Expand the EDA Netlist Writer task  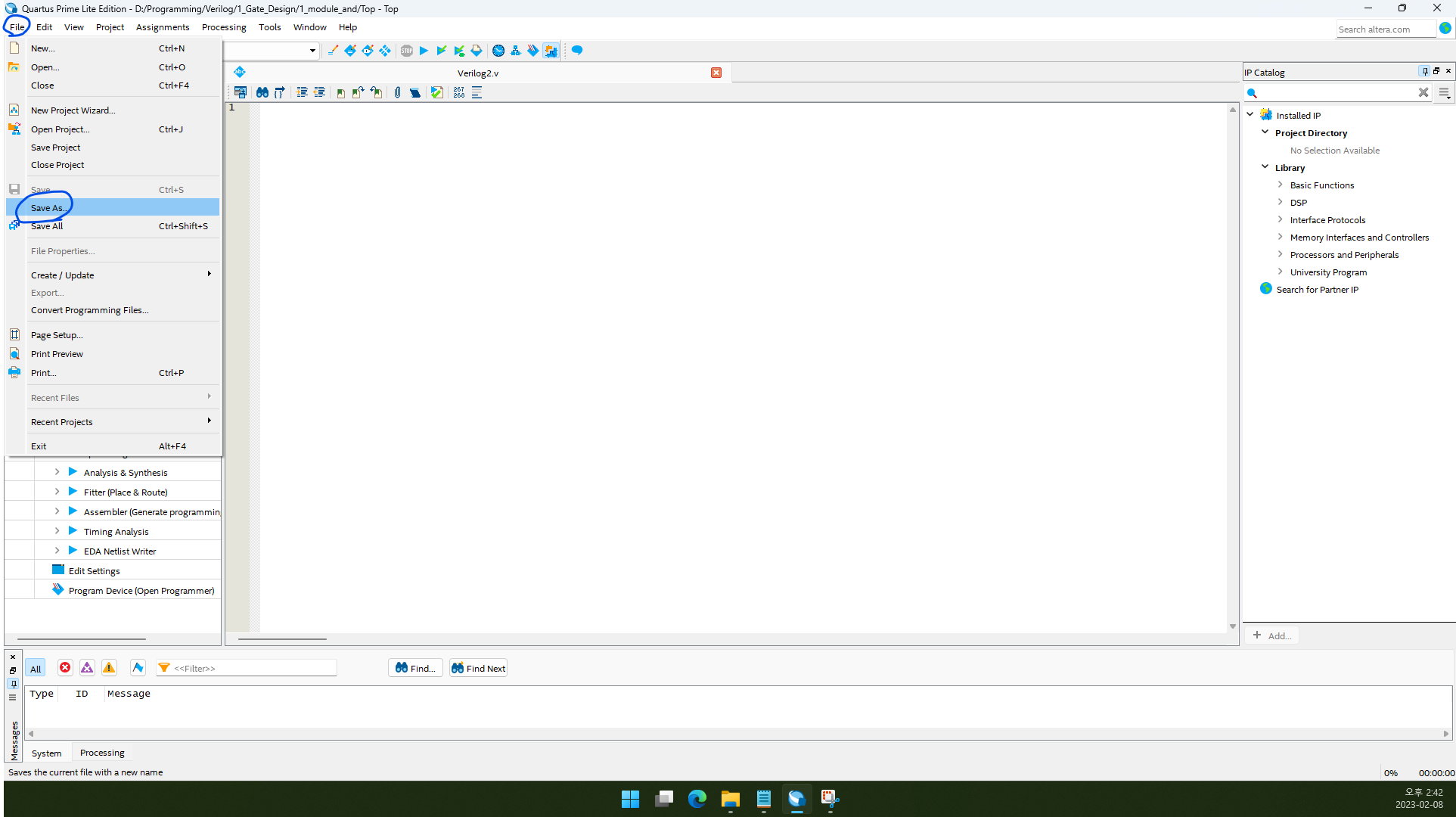coord(57,550)
